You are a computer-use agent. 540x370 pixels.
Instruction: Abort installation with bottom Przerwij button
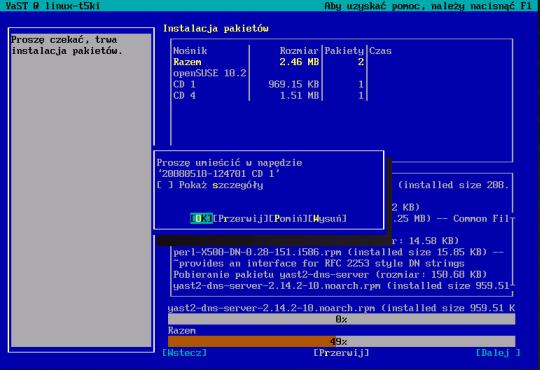click(341, 353)
